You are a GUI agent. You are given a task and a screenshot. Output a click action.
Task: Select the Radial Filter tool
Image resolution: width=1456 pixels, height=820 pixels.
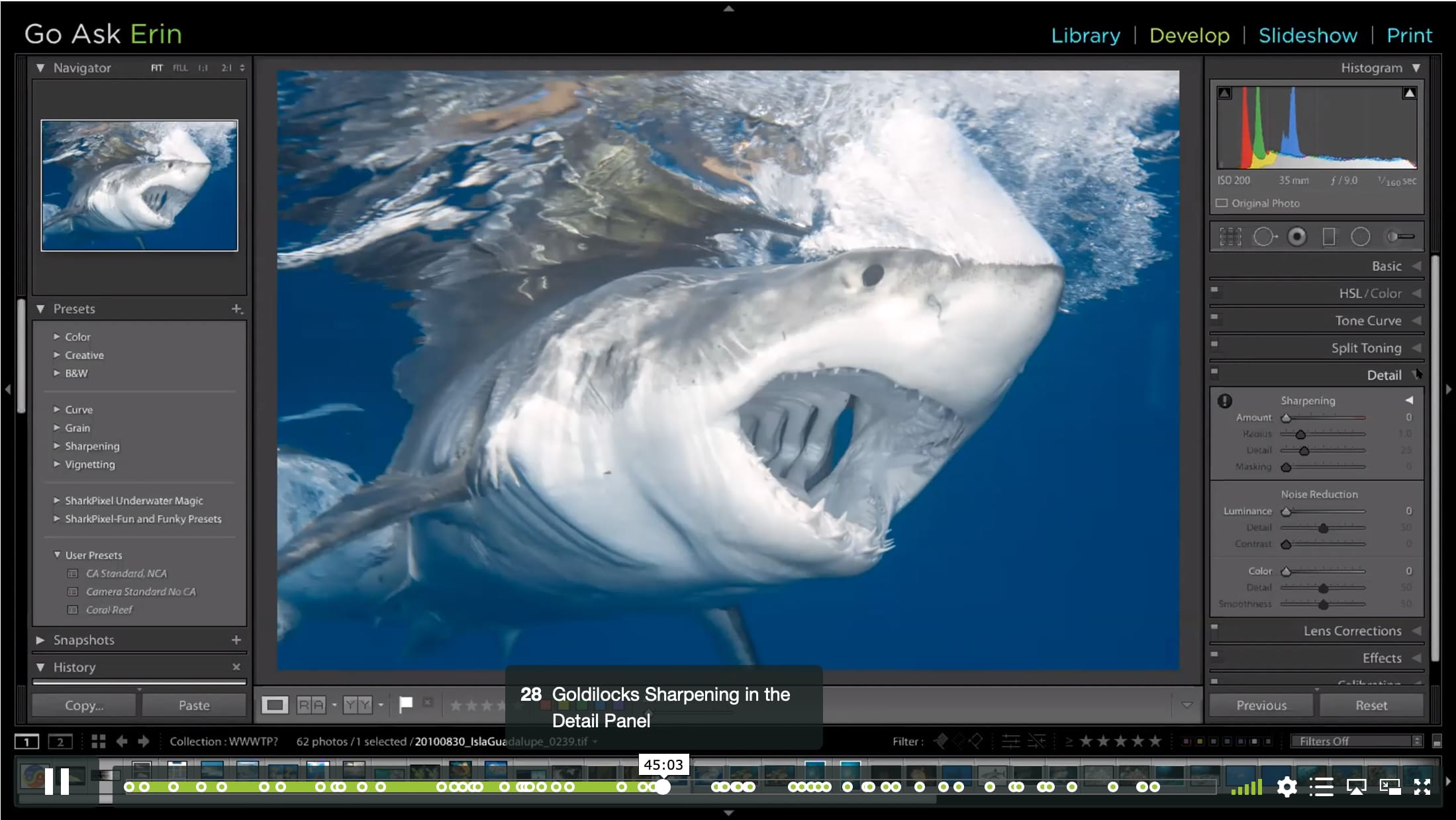click(1361, 236)
